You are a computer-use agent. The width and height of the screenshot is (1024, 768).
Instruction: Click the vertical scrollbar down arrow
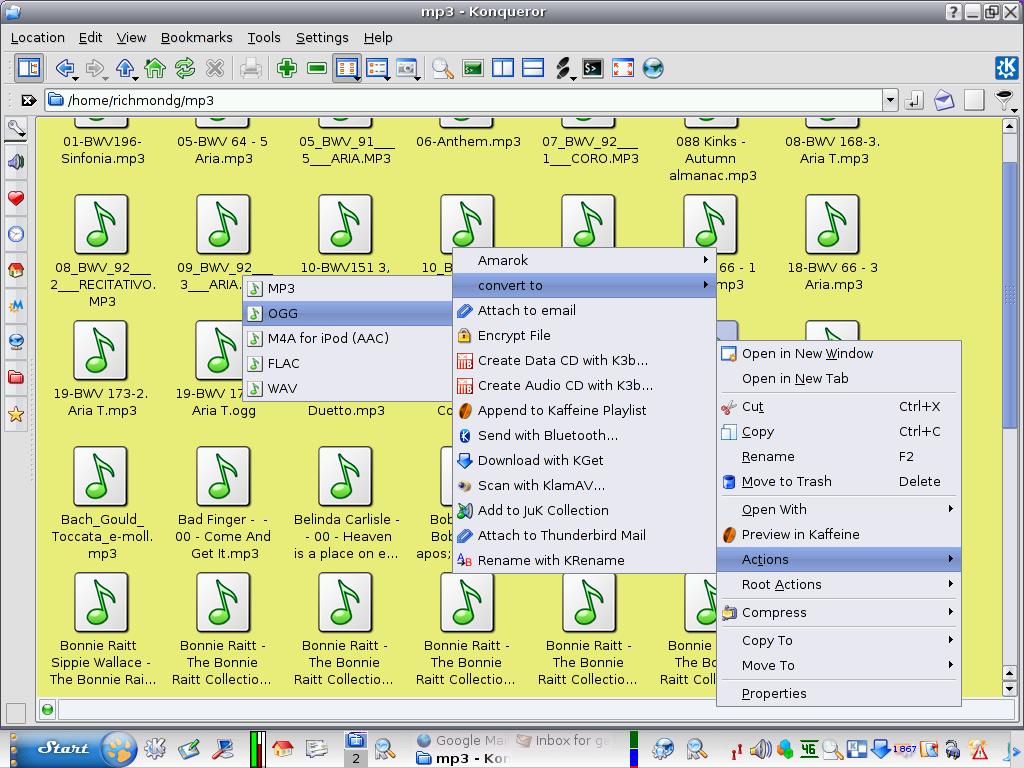tap(1009, 688)
